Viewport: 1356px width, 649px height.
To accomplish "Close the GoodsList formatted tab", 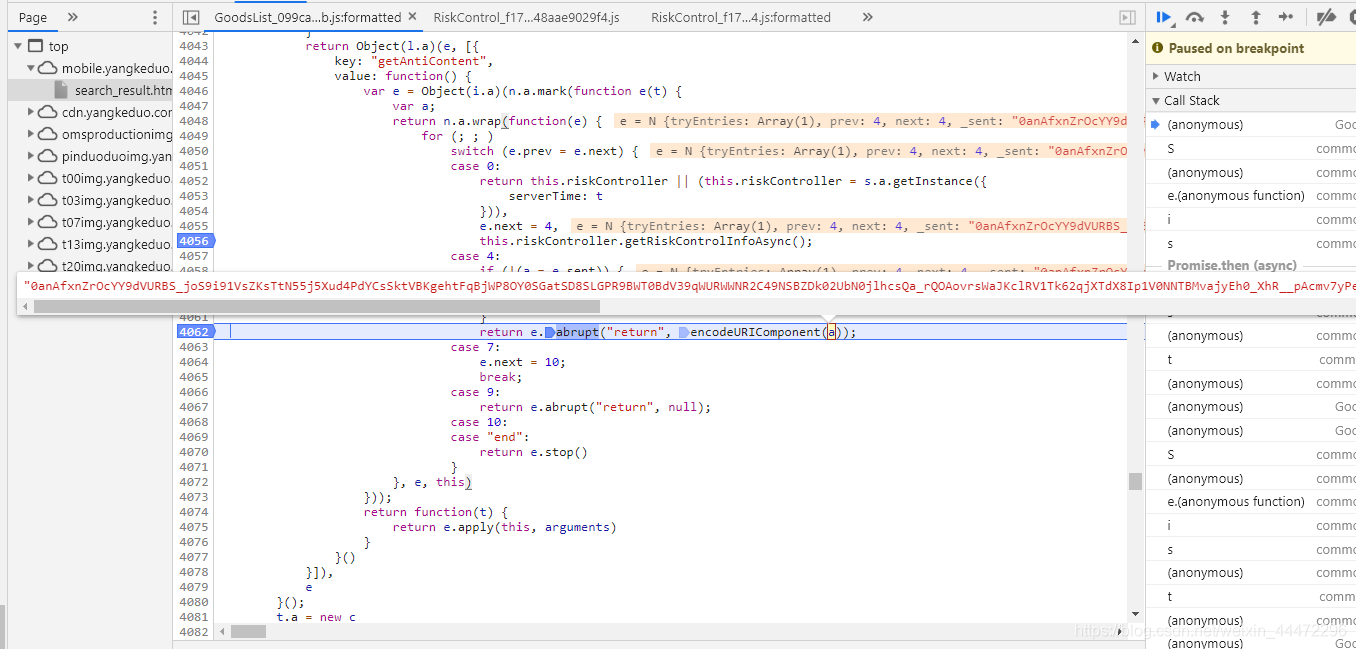I will coord(411,17).
